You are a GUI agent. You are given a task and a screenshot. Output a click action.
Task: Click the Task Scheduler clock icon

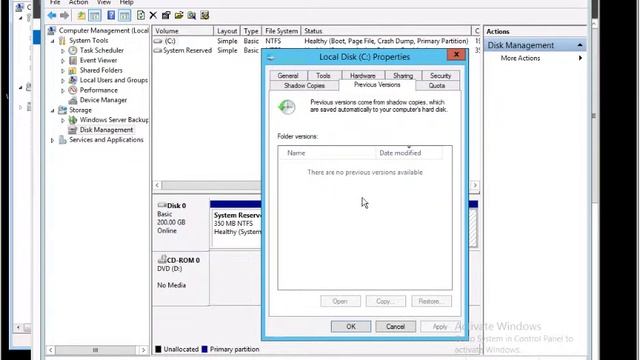click(73, 50)
